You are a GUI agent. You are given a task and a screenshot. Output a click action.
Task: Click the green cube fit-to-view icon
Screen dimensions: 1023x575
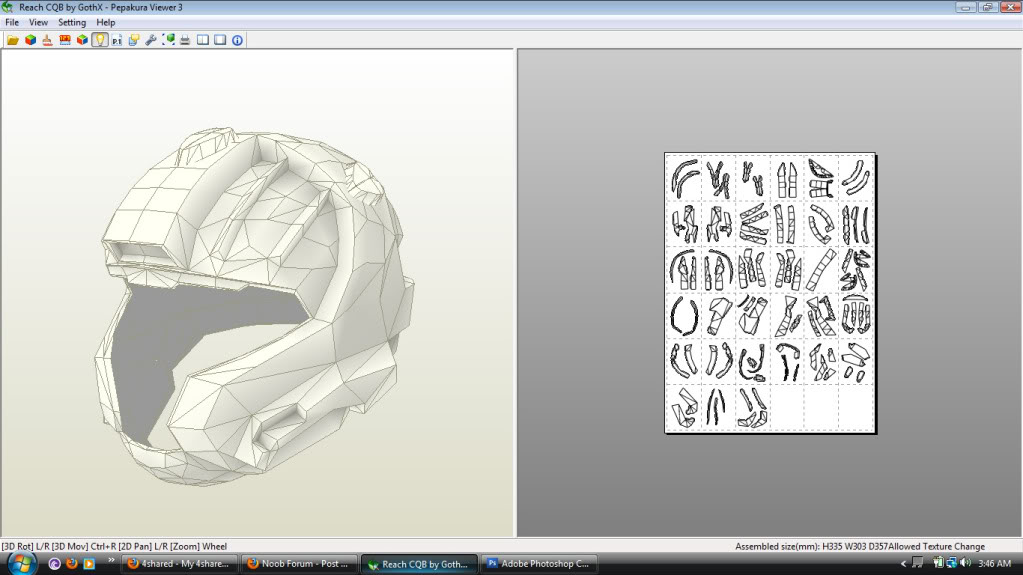click(x=168, y=40)
